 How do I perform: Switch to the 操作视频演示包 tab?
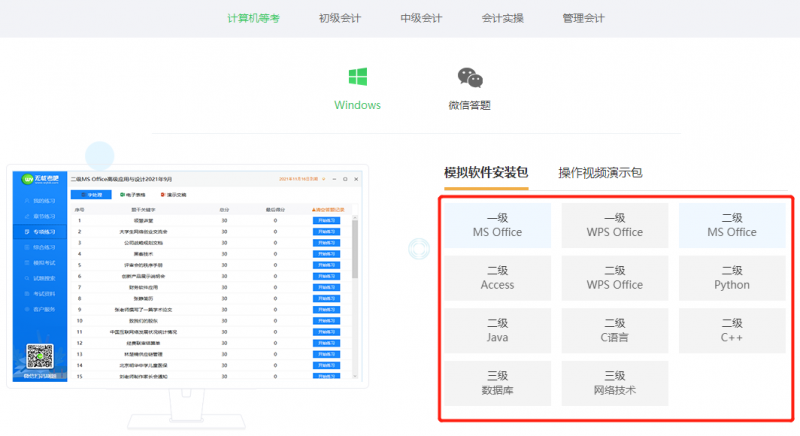[x=600, y=173]
